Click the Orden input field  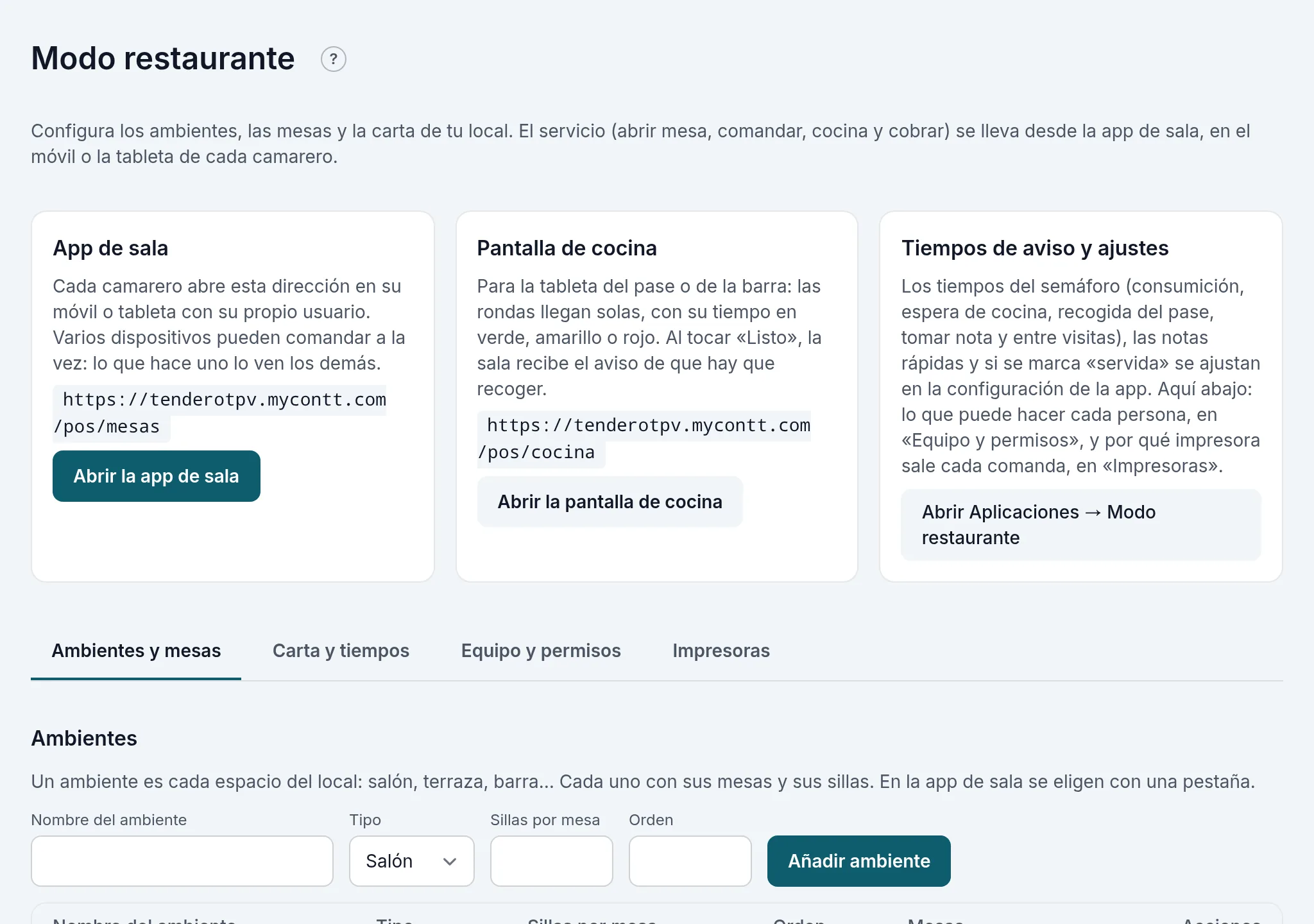pyautogui.click(x=690, y=861)
